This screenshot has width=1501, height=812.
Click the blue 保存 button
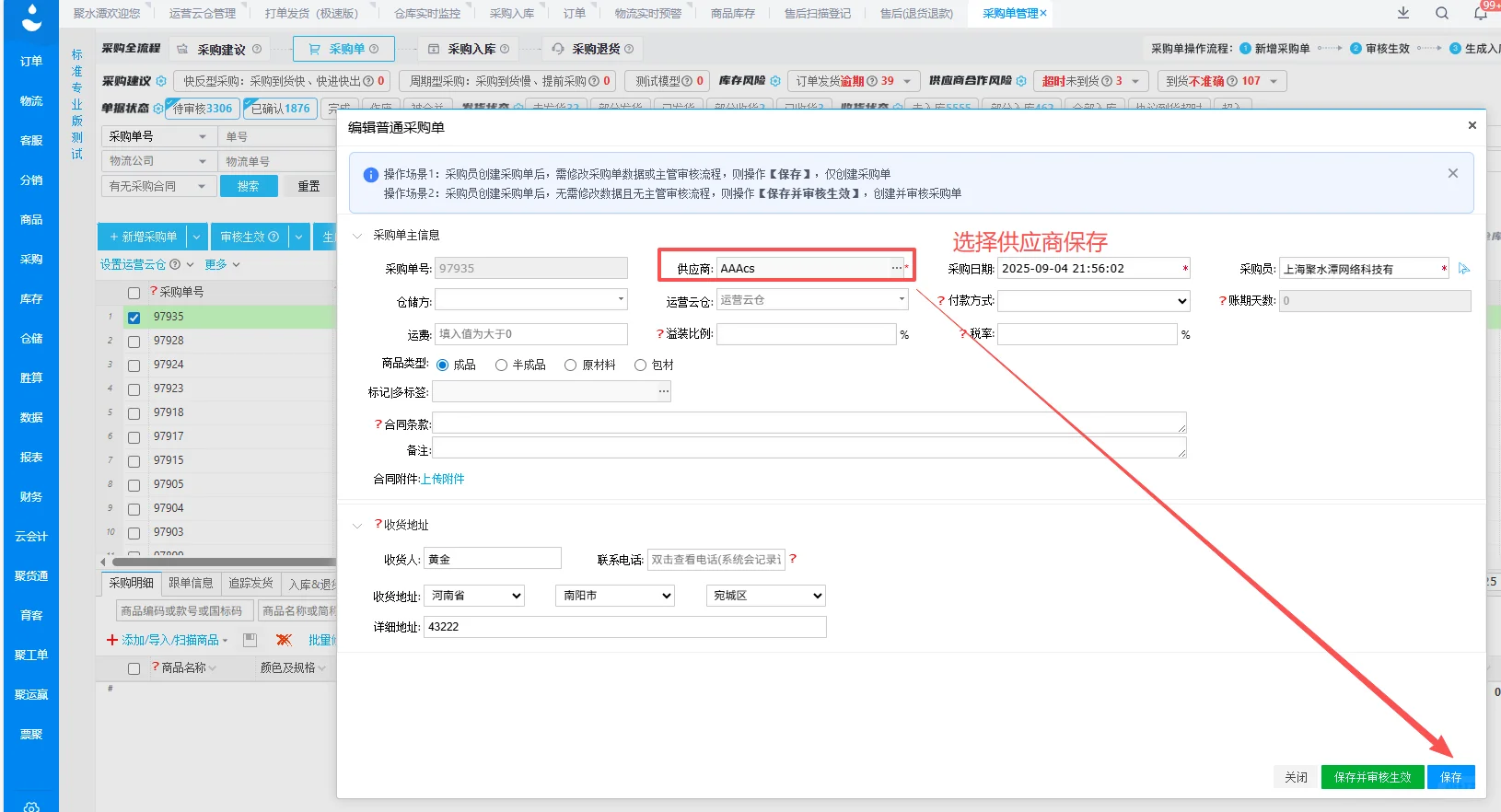1451,777
